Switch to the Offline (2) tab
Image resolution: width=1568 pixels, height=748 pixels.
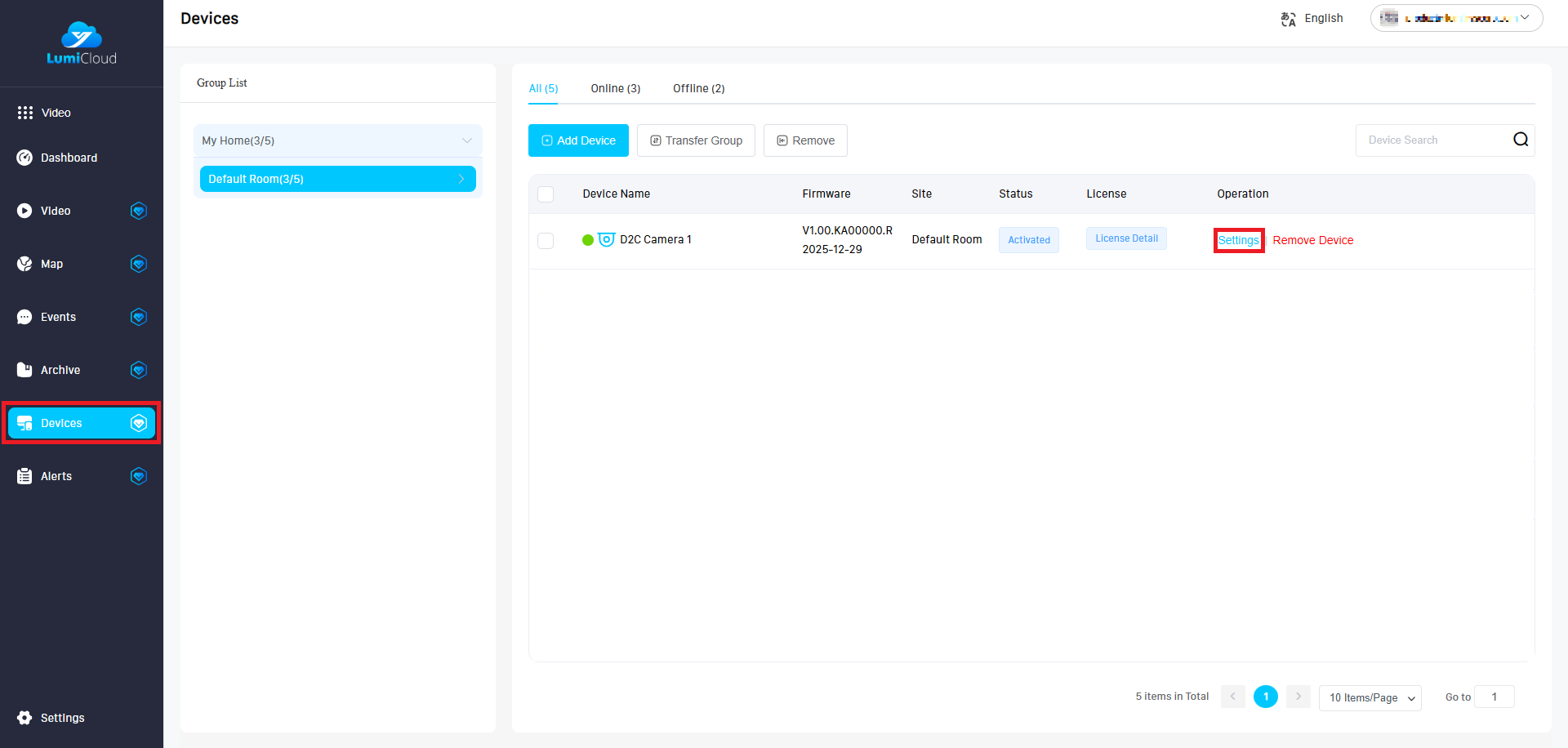[x=698, y=88]
